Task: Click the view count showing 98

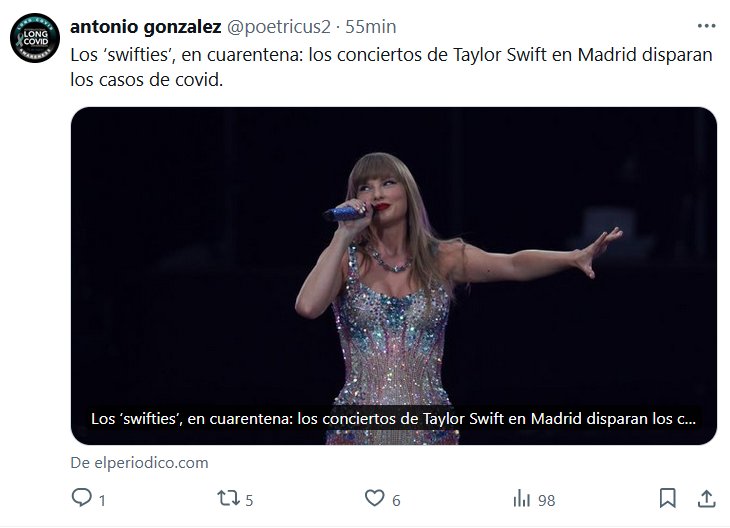Action: 546,499
